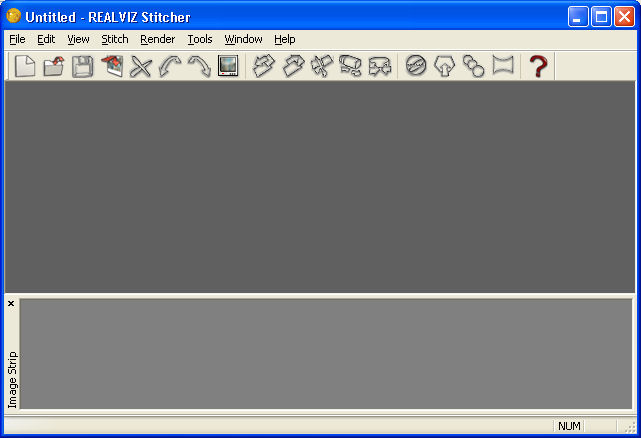Click the Delete X icon in toolbar
The image size is (641, 438).
pos(141,66)
